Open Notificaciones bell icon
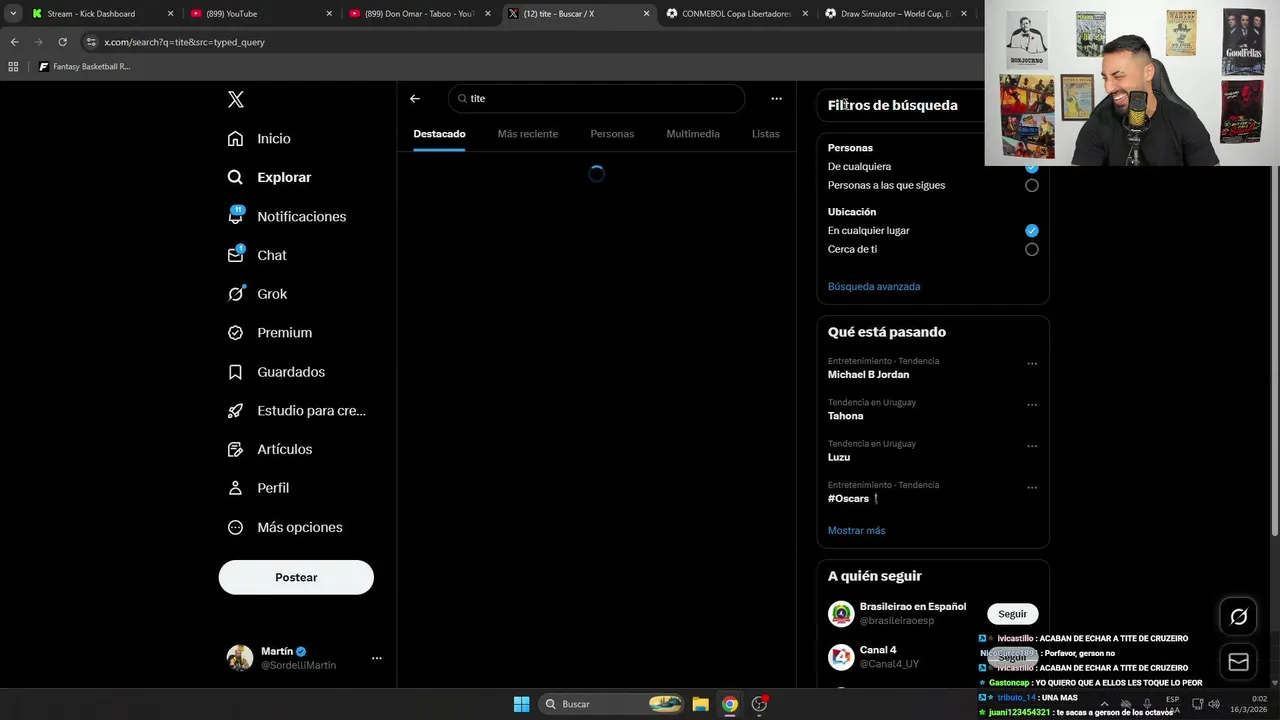The image size is (1280, 720). click(235, 216)
